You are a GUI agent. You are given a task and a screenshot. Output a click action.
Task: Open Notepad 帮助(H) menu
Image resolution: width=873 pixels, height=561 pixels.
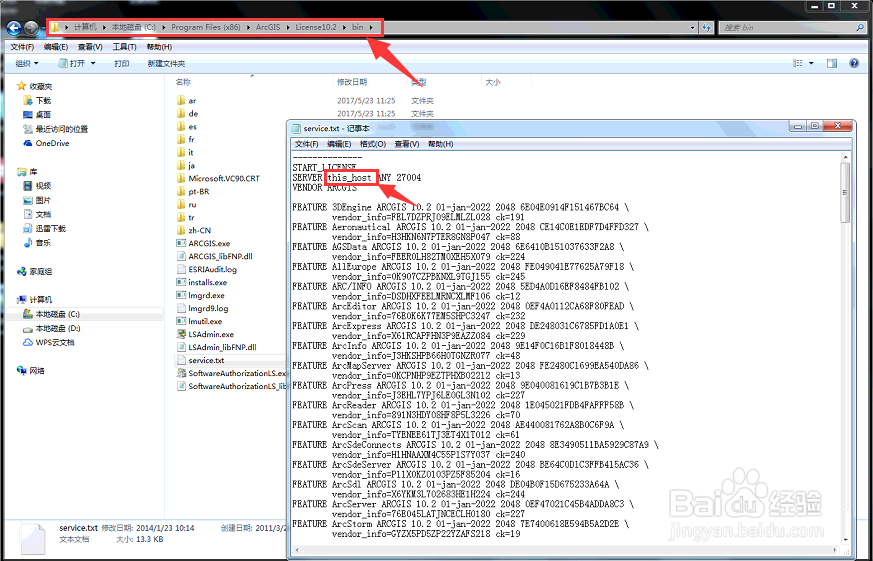click(x=441, y=144)
